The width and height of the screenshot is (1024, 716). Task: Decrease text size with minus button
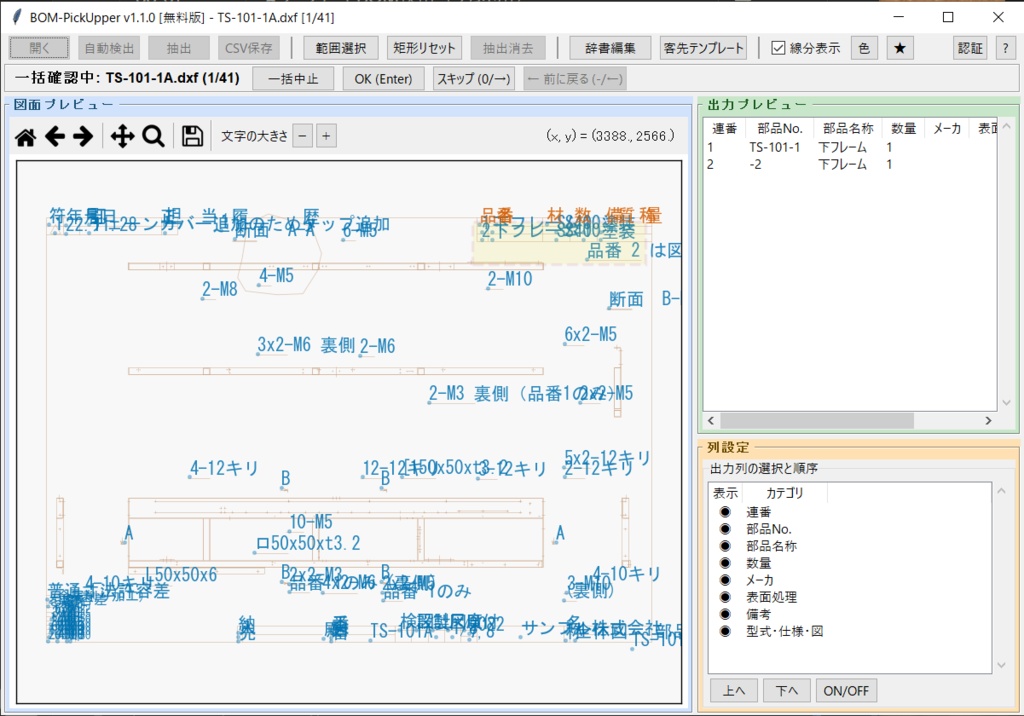302,137
